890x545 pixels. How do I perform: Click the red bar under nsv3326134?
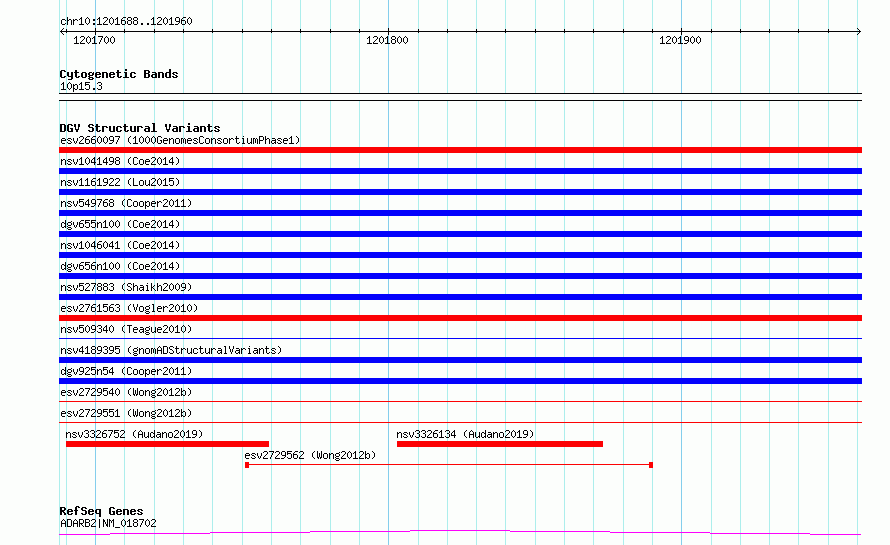(499, 444)
